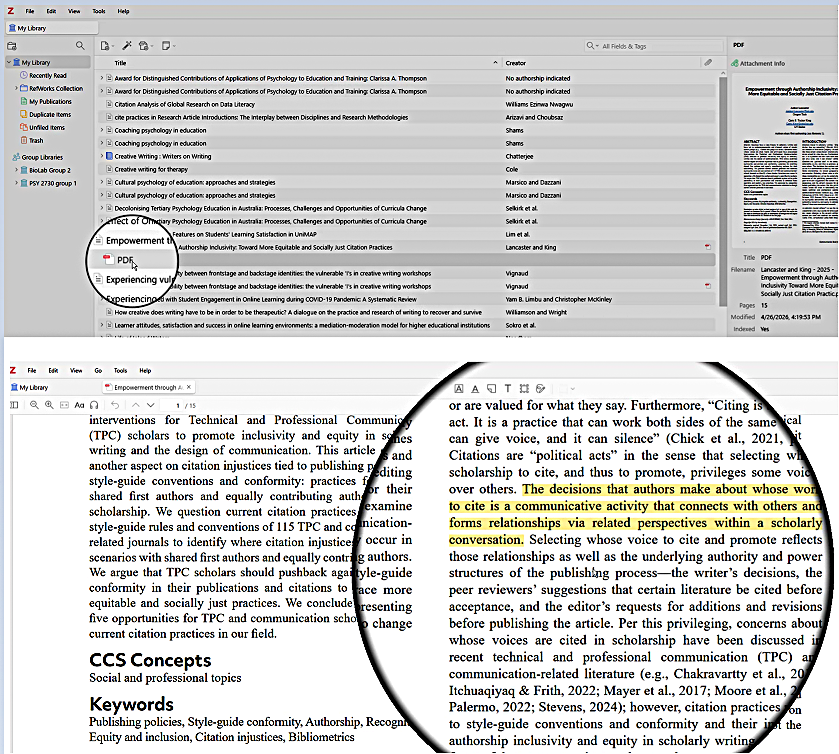
Task: Go to next page arrow in reader
Action: pos(150,404)
